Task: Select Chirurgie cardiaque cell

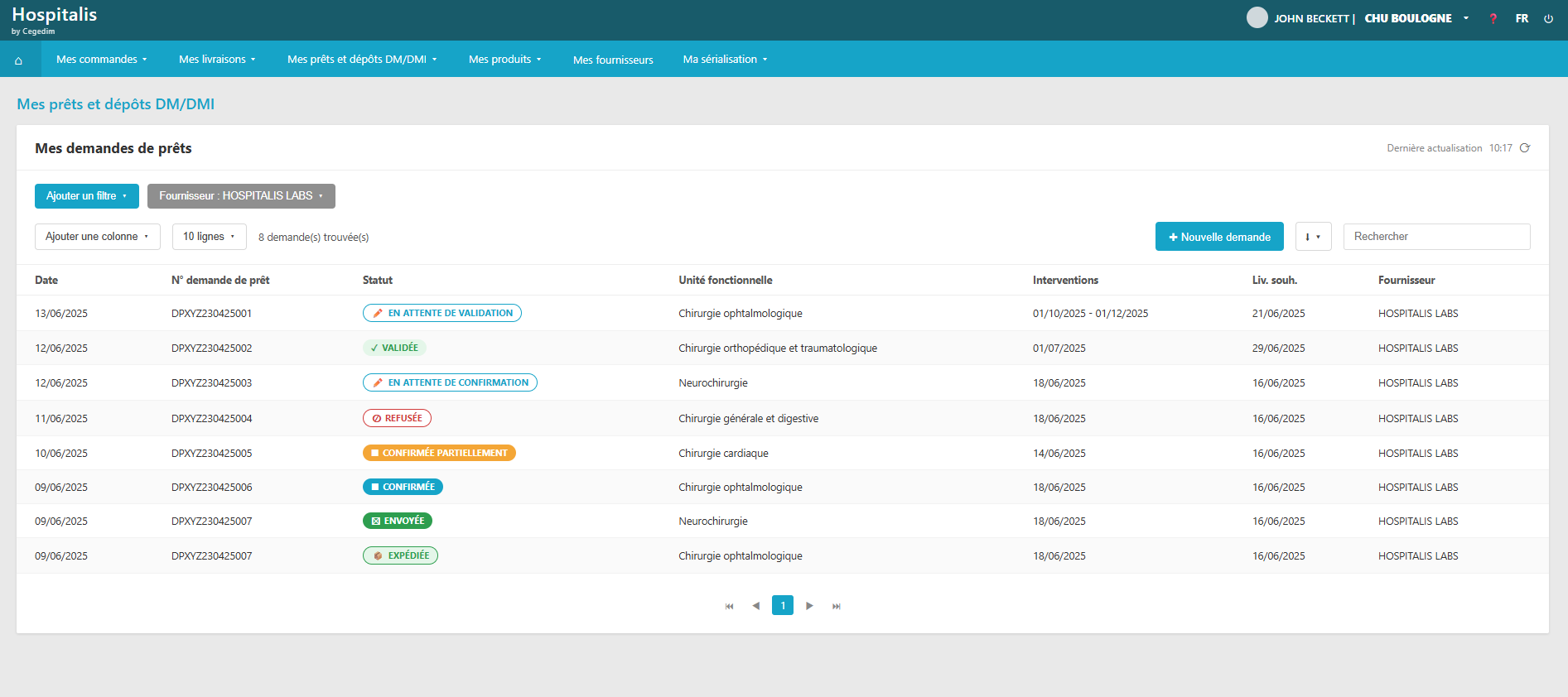Action: [x=723, y=454]
